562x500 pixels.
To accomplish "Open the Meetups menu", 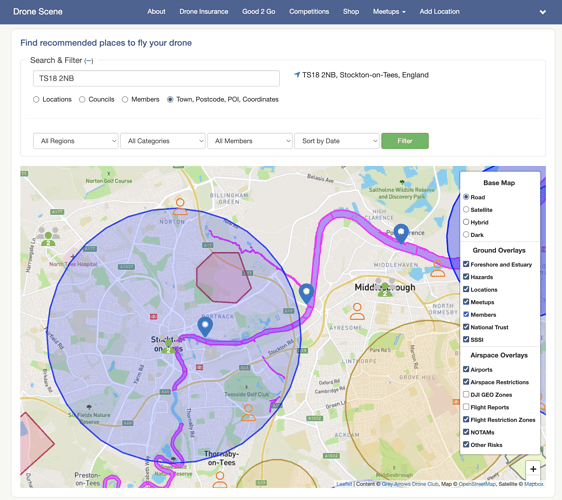I will point(389,11).
